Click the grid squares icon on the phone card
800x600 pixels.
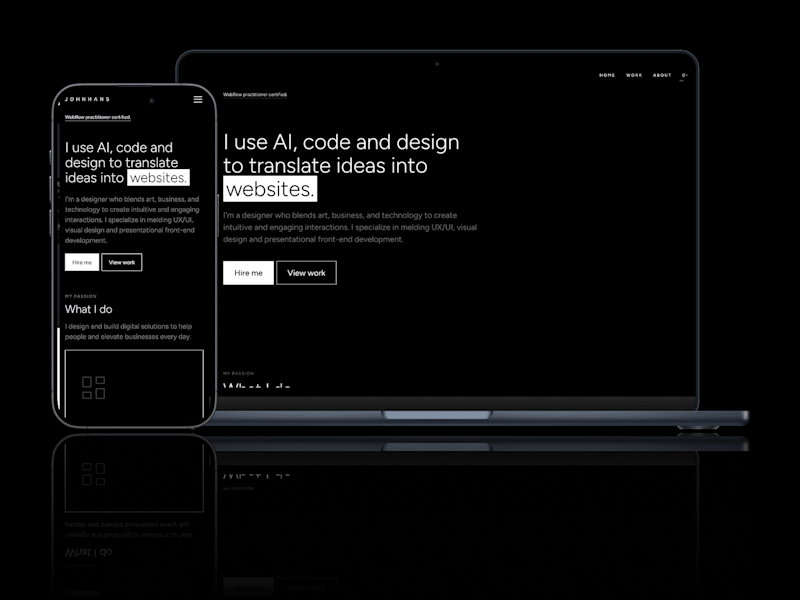click(94, 388)
